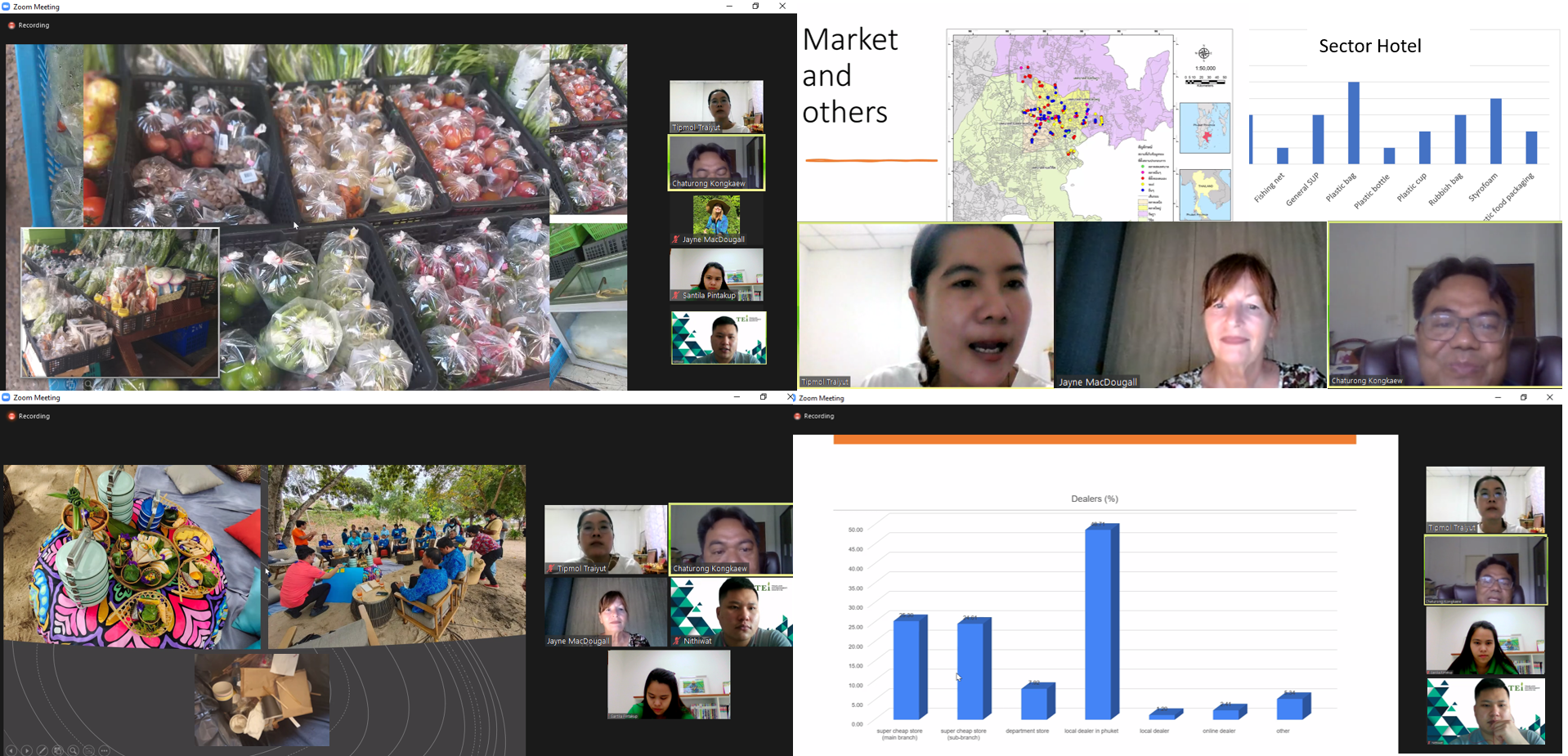Click the Recording label in bottom-left window
Viewport: 1568px width, 756px height.
pos(34,416)
